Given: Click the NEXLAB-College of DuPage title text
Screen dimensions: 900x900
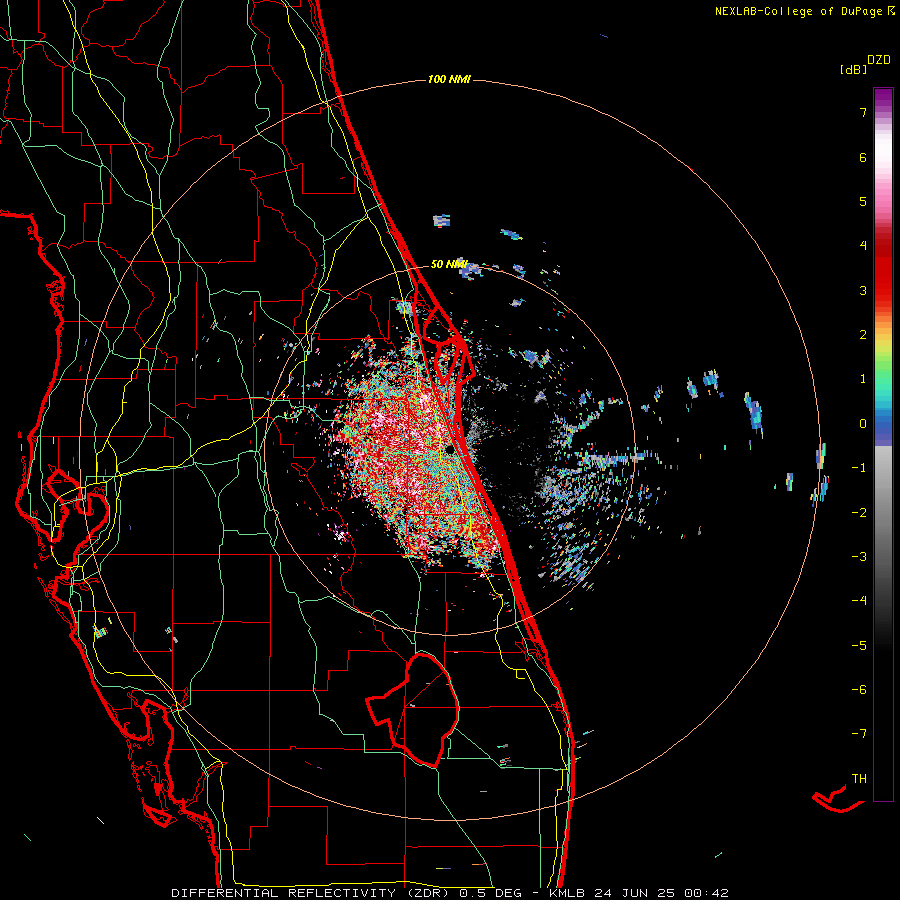Looking at the screenshot, I should 800,11.
